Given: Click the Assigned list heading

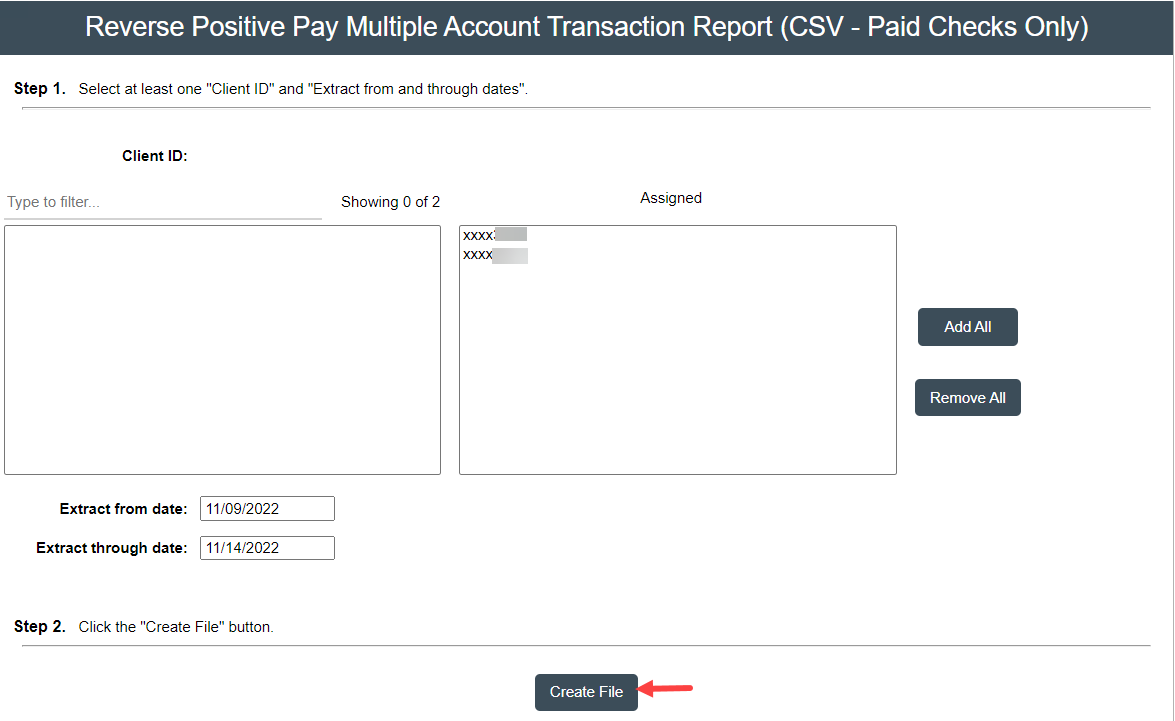Looking at the screenshot, I should (671, 198).
